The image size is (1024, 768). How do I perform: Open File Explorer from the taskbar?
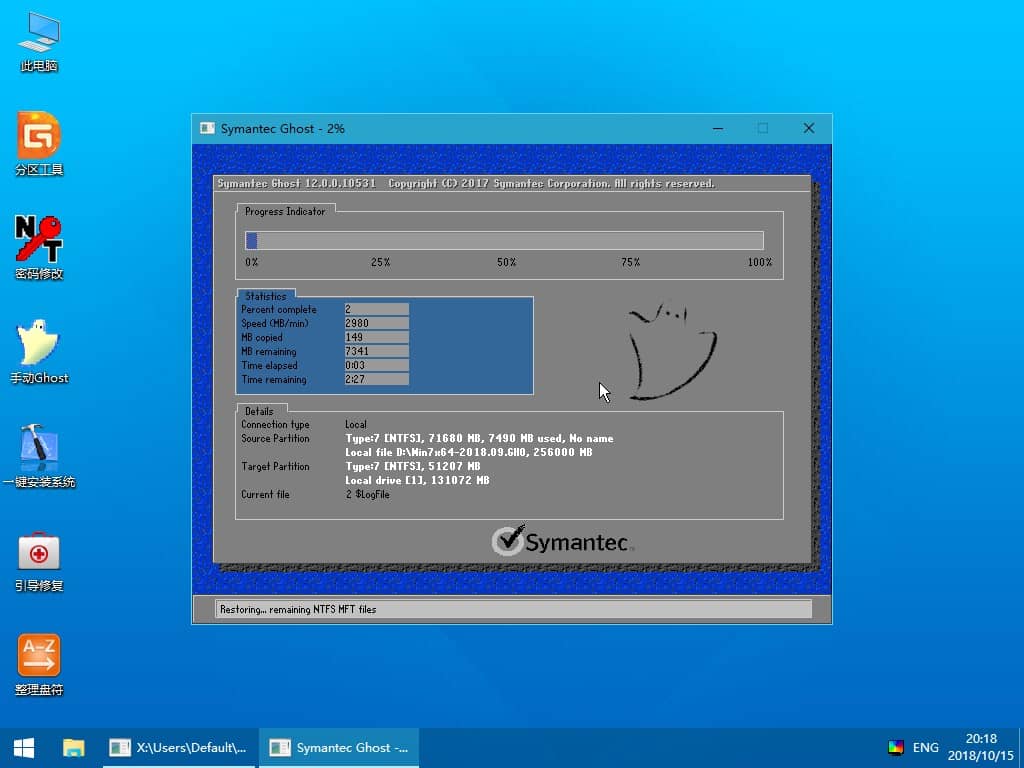[74, 747]
